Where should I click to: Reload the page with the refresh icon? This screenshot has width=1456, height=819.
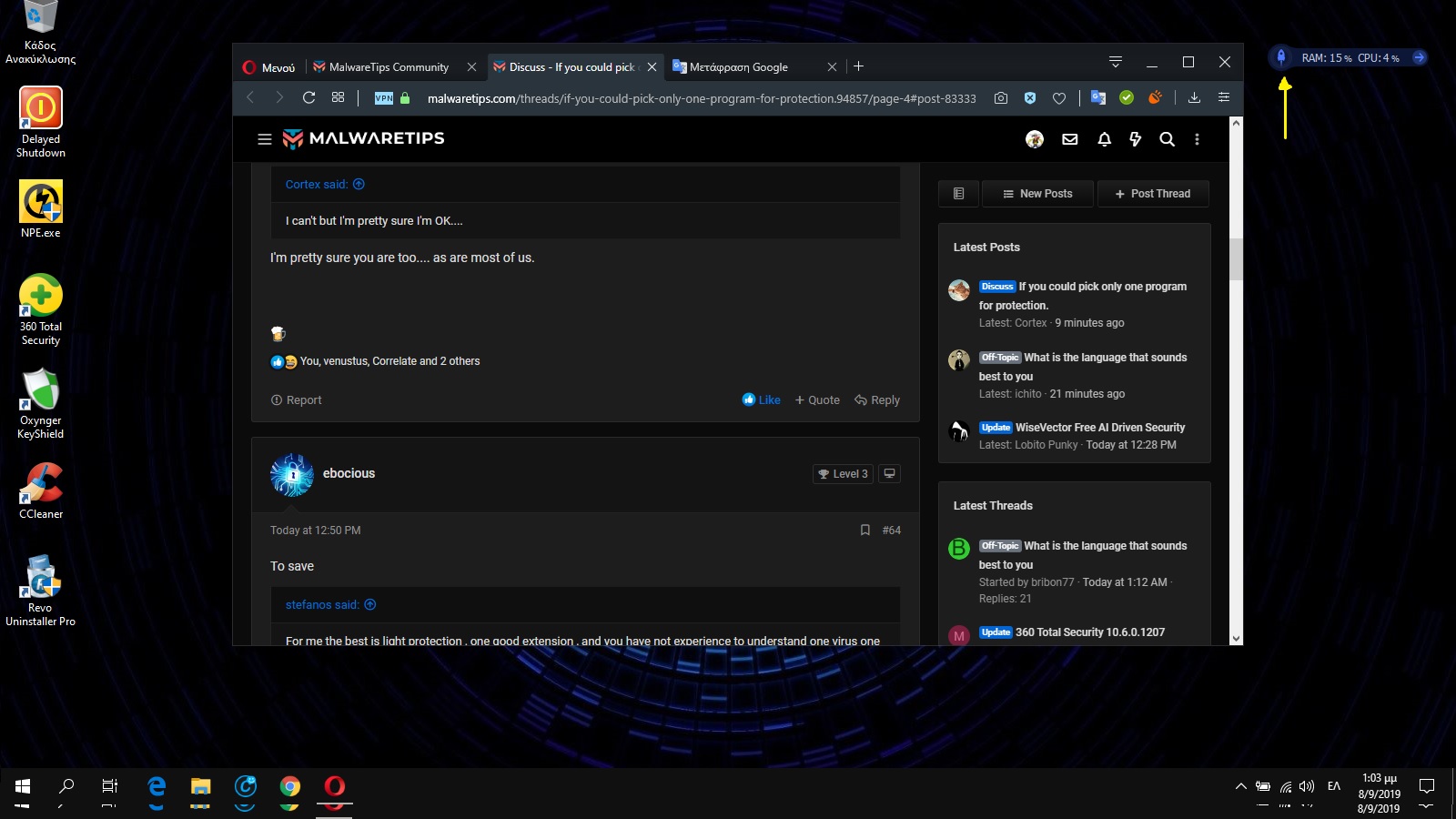pyautogui.click(x=308, y=97)
